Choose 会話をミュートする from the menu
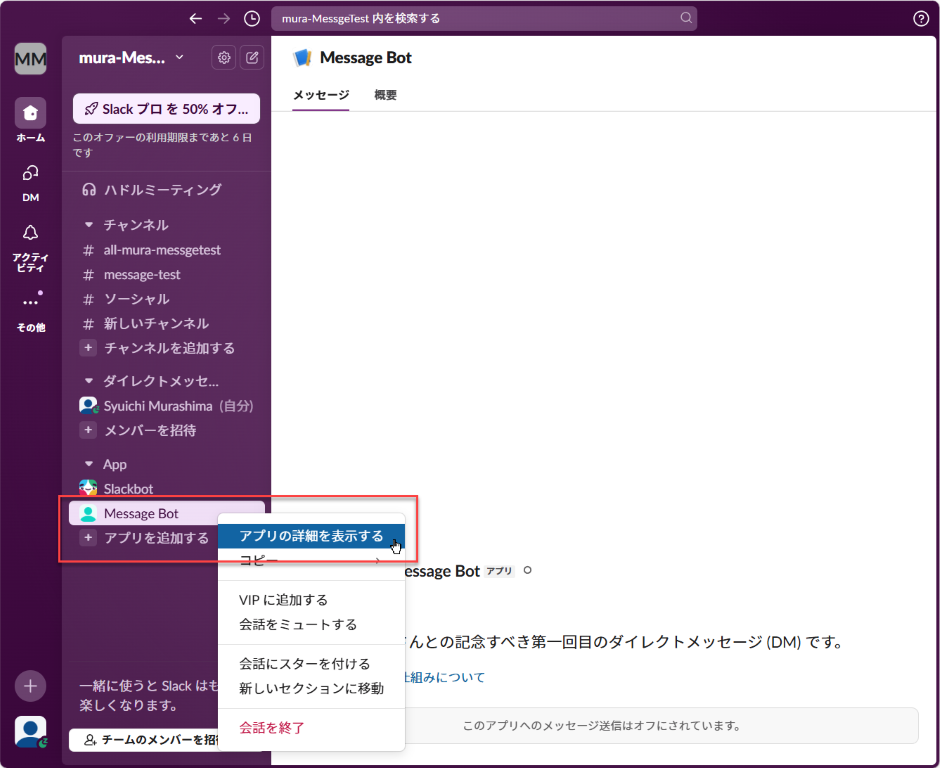The width and height of the screenshot is (940, 768). point(311,625)
